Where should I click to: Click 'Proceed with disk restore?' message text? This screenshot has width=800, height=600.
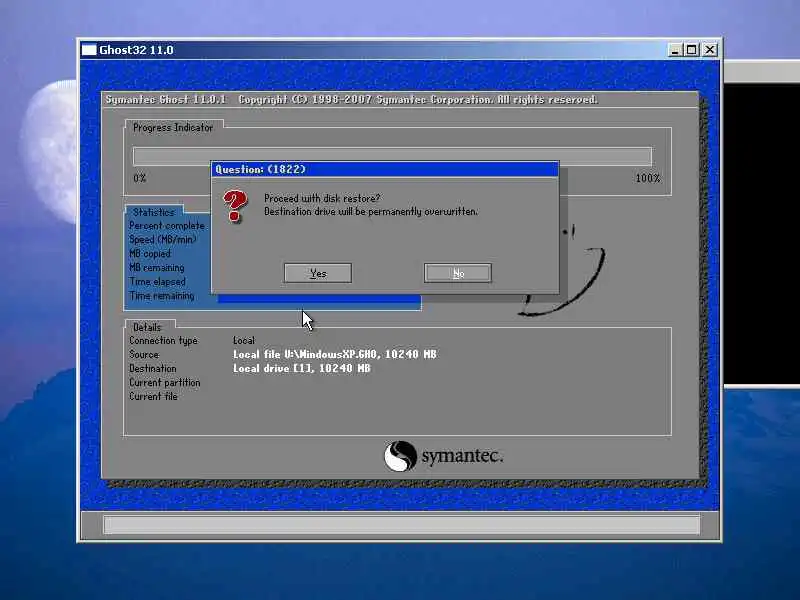(x=322, y=198)
